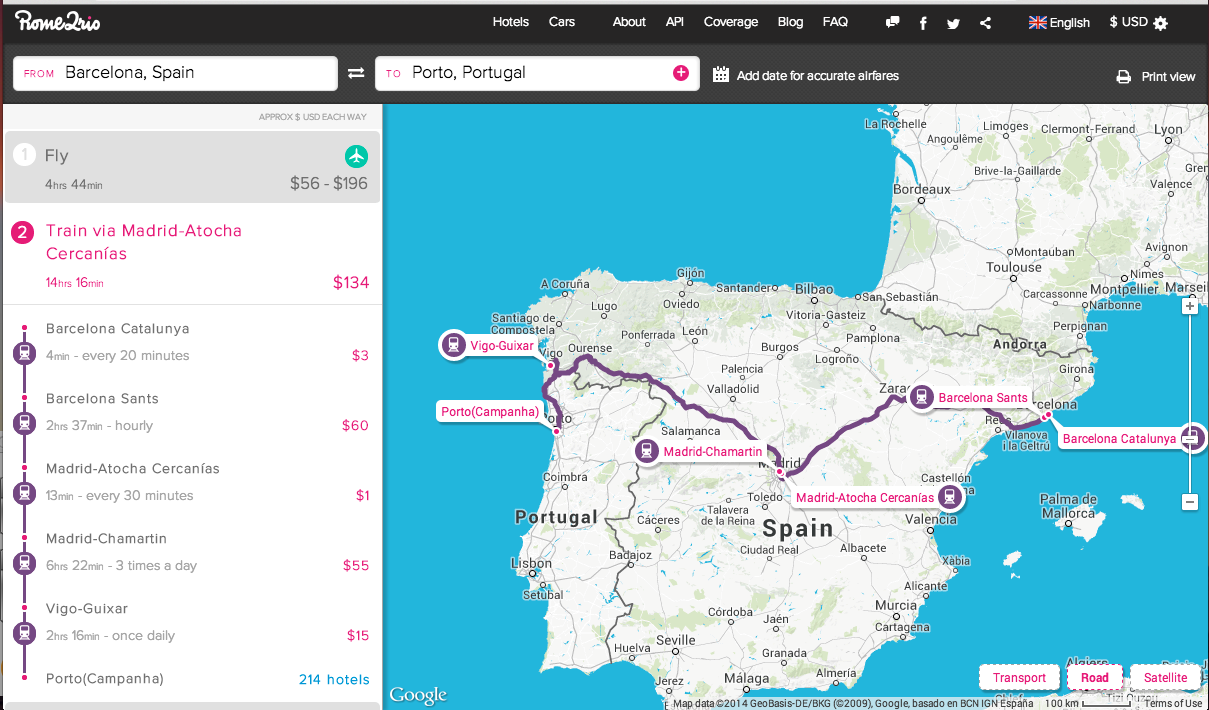Click the Porto(Campanha) map label
1209x710 pixels.
pos(491,412)
